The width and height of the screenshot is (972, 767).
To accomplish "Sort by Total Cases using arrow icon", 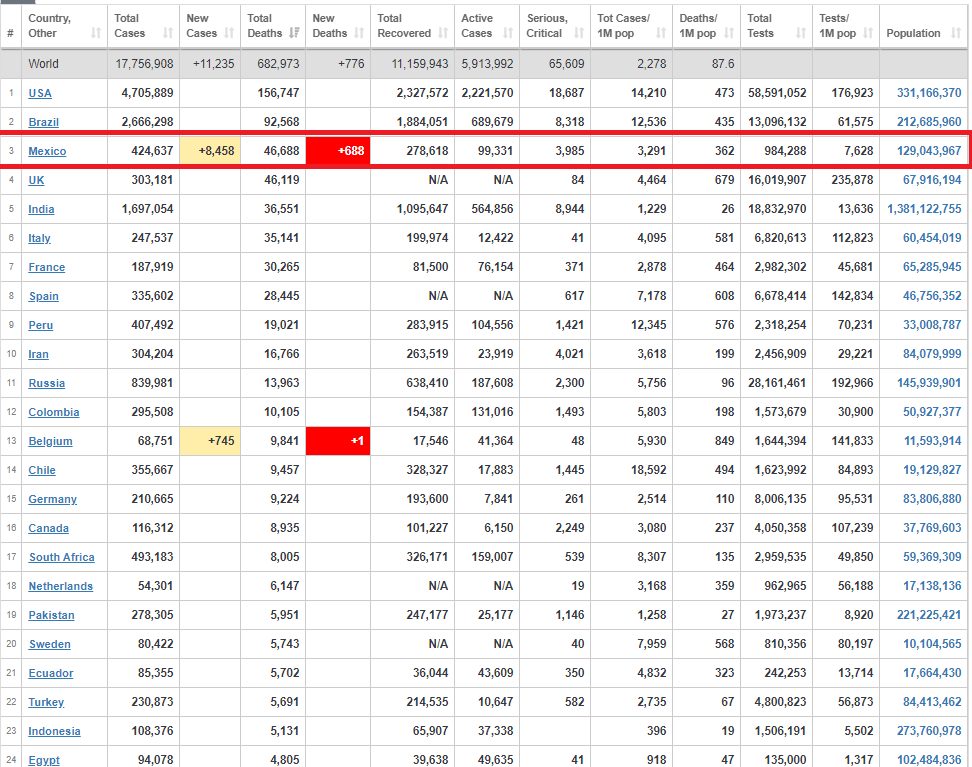I will (x=168, y=33).
